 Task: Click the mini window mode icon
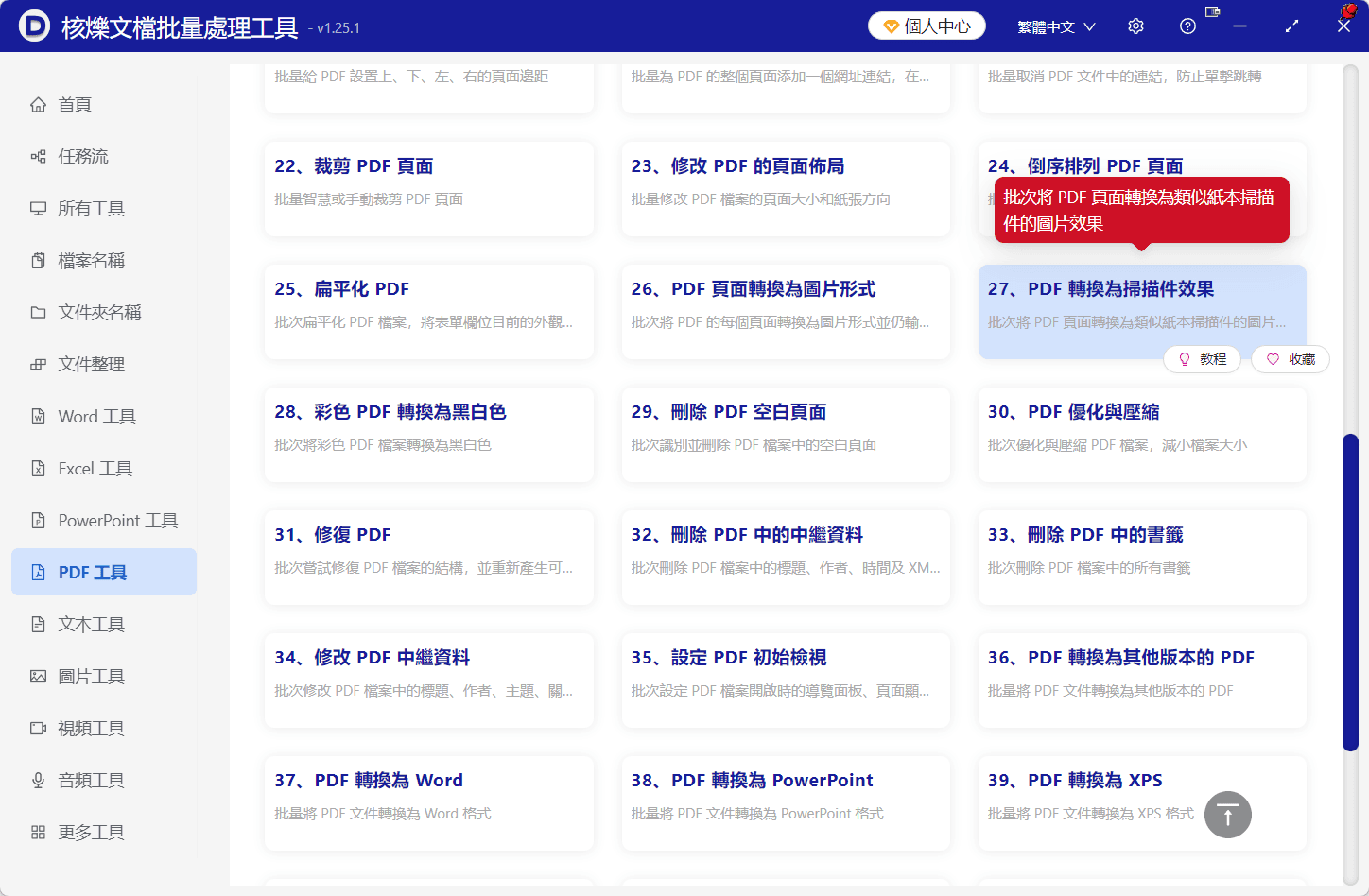1213,12
